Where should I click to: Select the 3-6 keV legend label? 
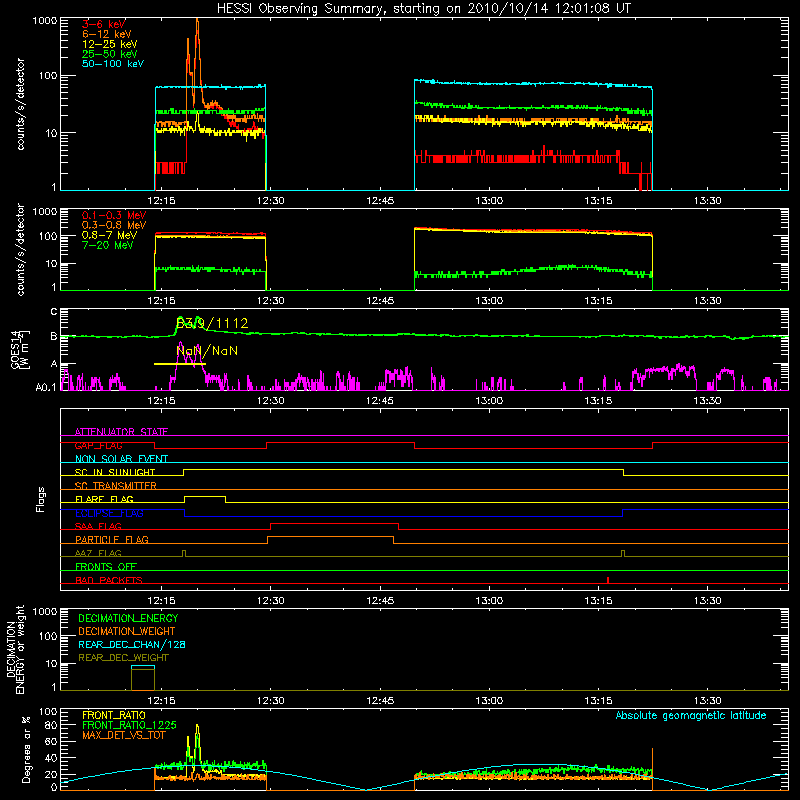click(x=104, y=24)
